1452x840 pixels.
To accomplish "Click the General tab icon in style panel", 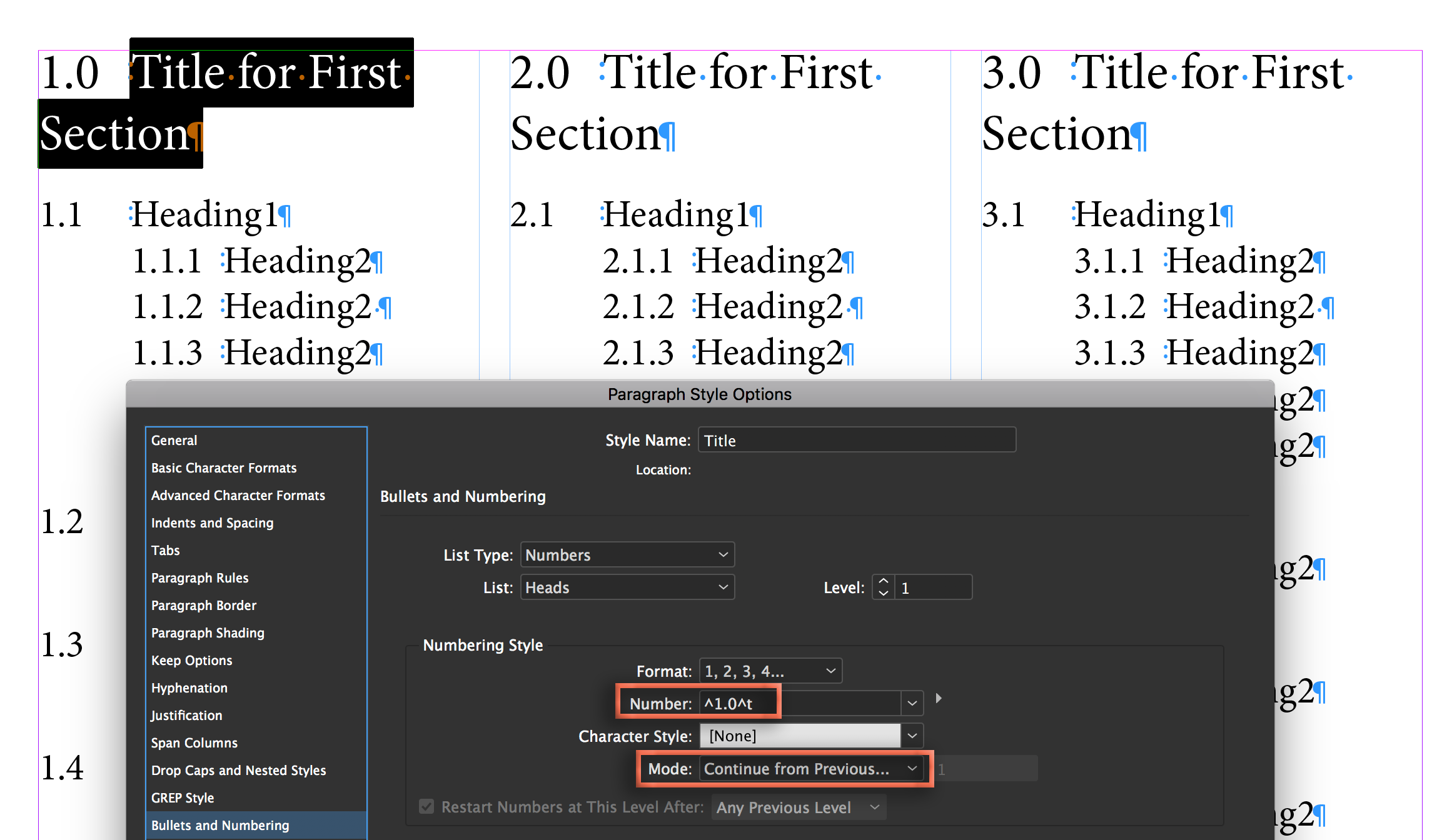I will point(173,440).
